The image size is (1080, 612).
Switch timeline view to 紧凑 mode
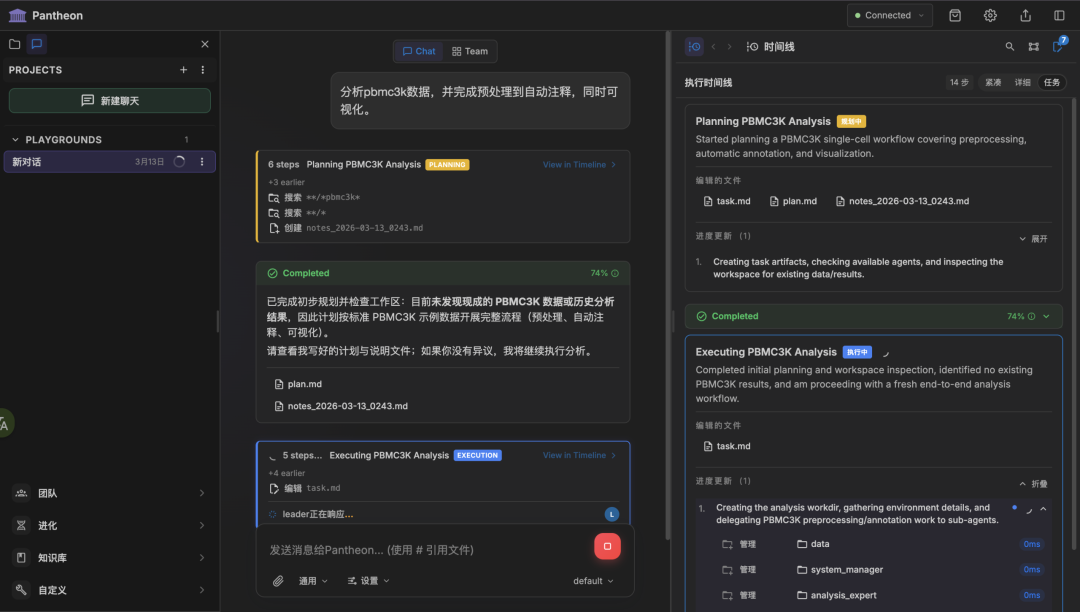coord(993,83)
